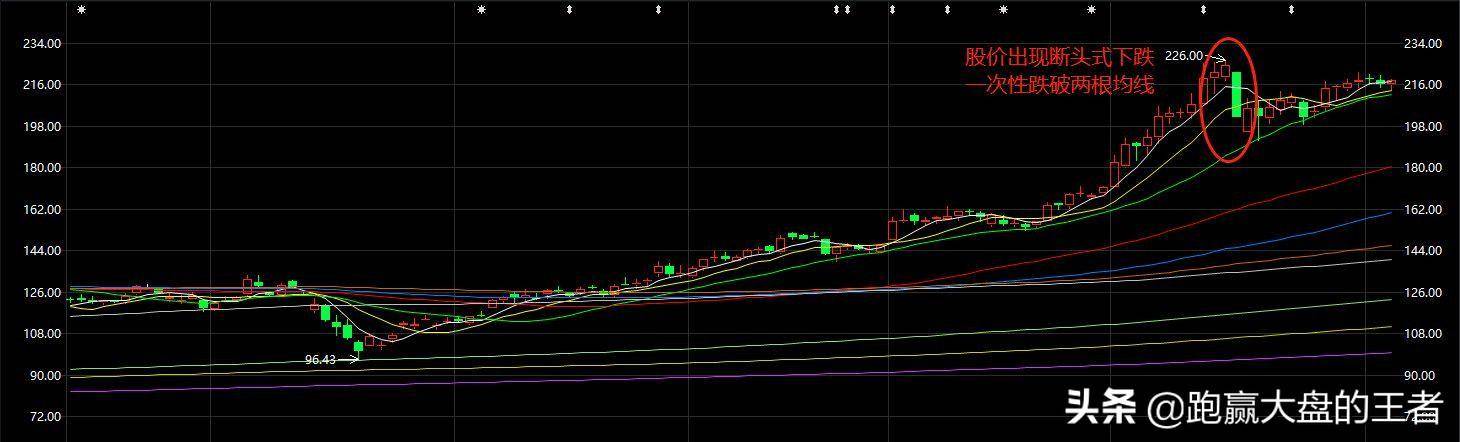1460x442 pixels.
Task: Click 234.00 on the right price axis
Action: pos(1423,44)
